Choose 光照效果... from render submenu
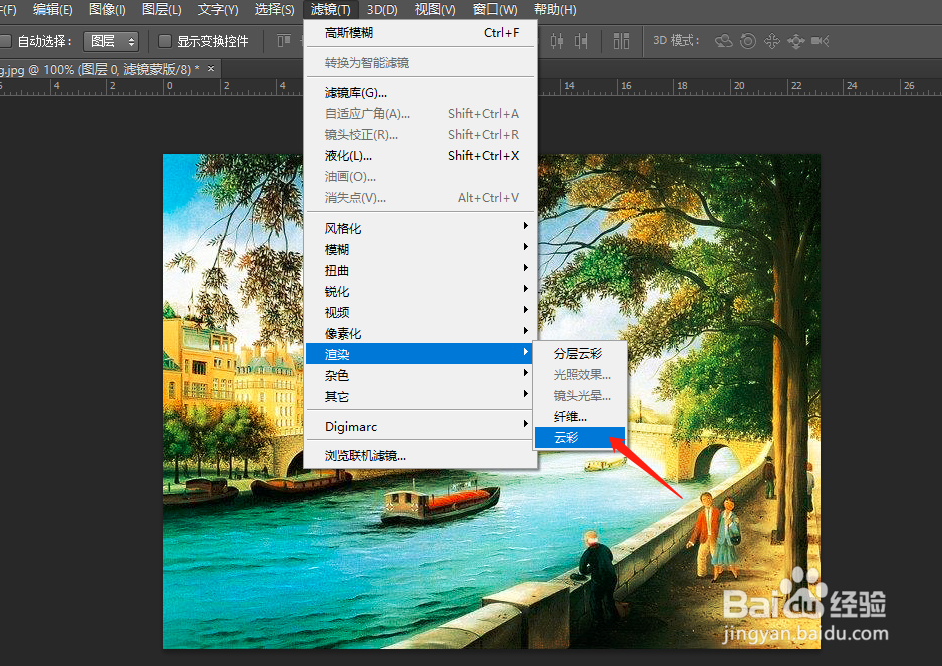 580,375
